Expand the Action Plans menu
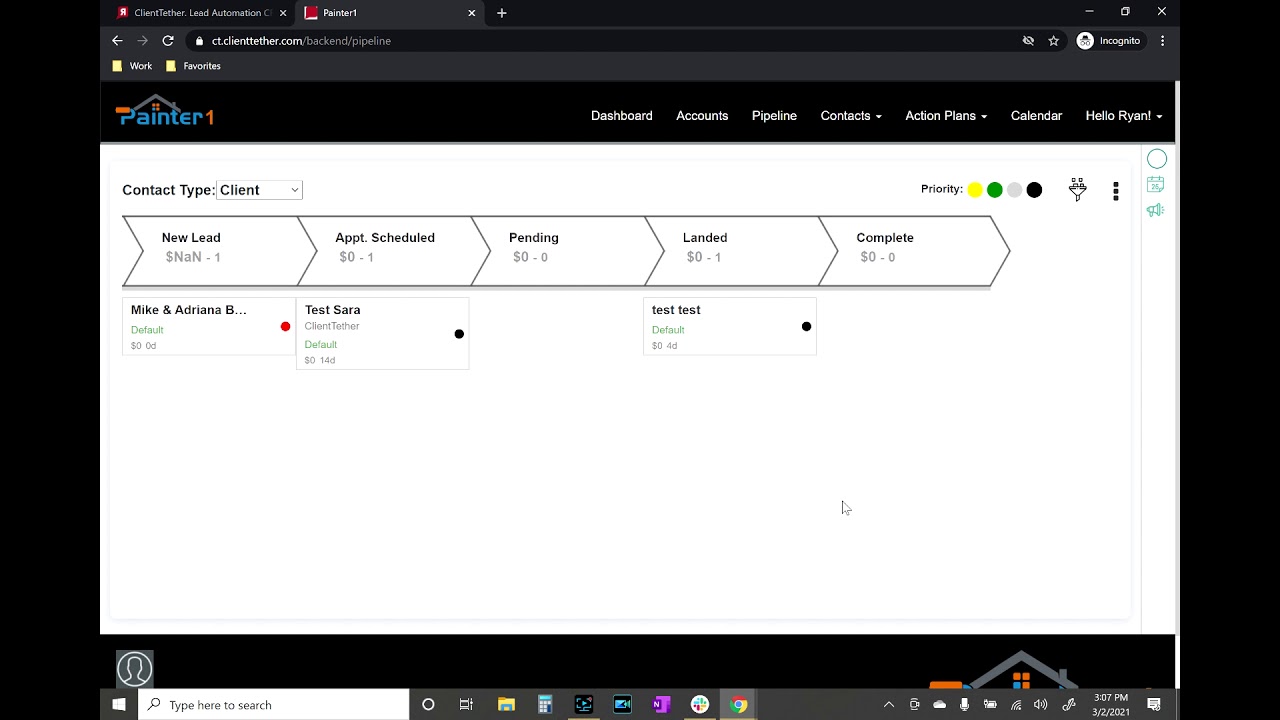Viewport: 1280px width, 720px height. [x=946, y=116]
